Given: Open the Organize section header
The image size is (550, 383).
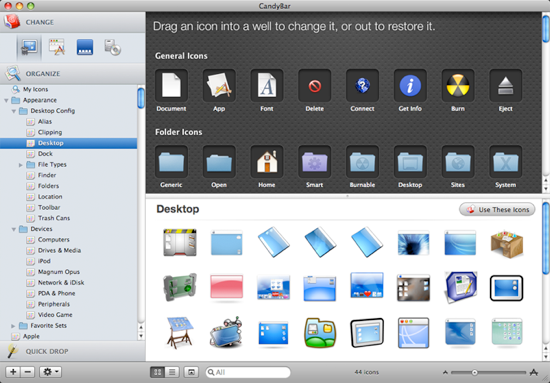Looking at the screenshot, I should click(73, 74).
